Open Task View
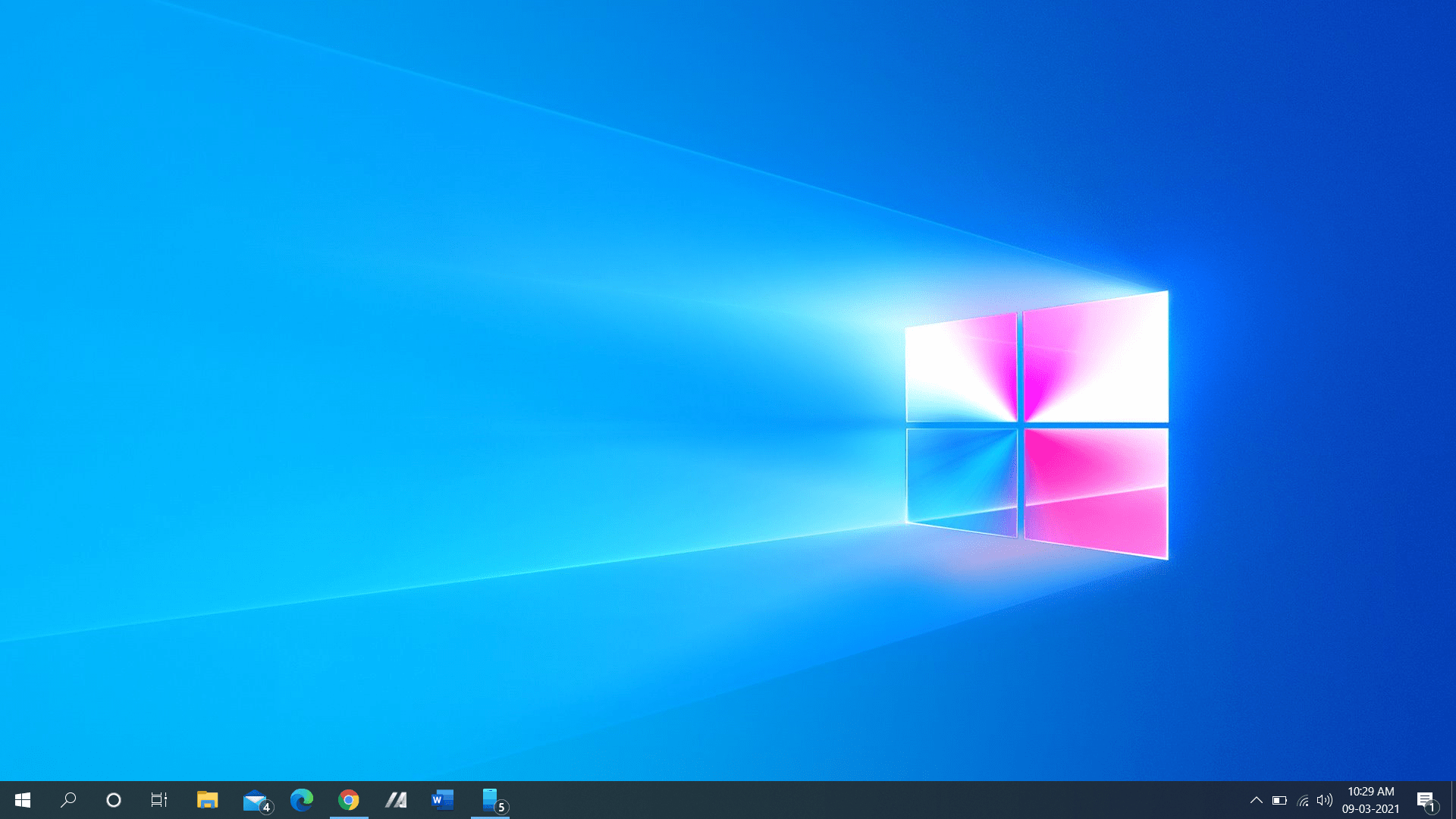Viewport: 1456px width, 819px height. pos(159,800)
